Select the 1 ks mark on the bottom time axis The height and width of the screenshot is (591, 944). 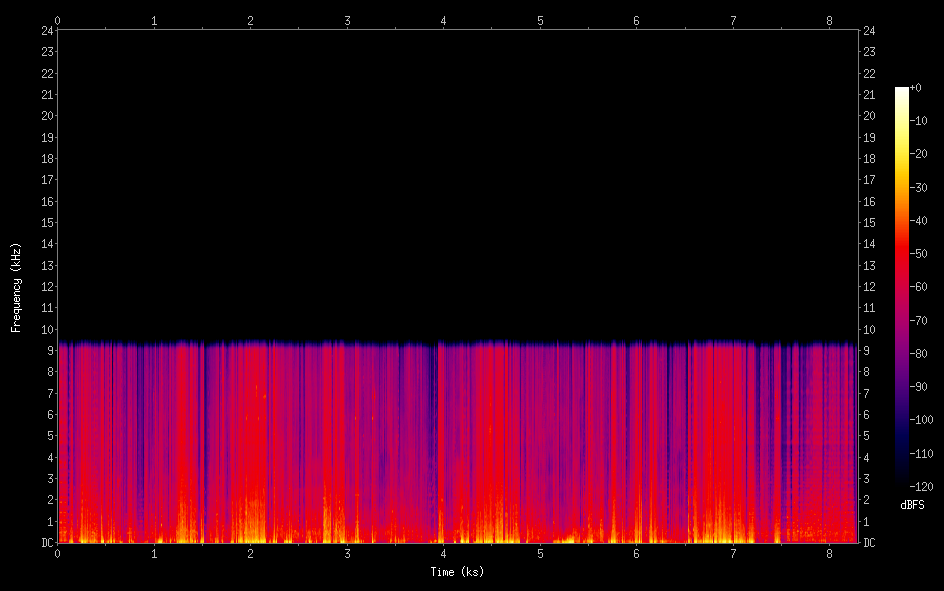tap(154, 553)
